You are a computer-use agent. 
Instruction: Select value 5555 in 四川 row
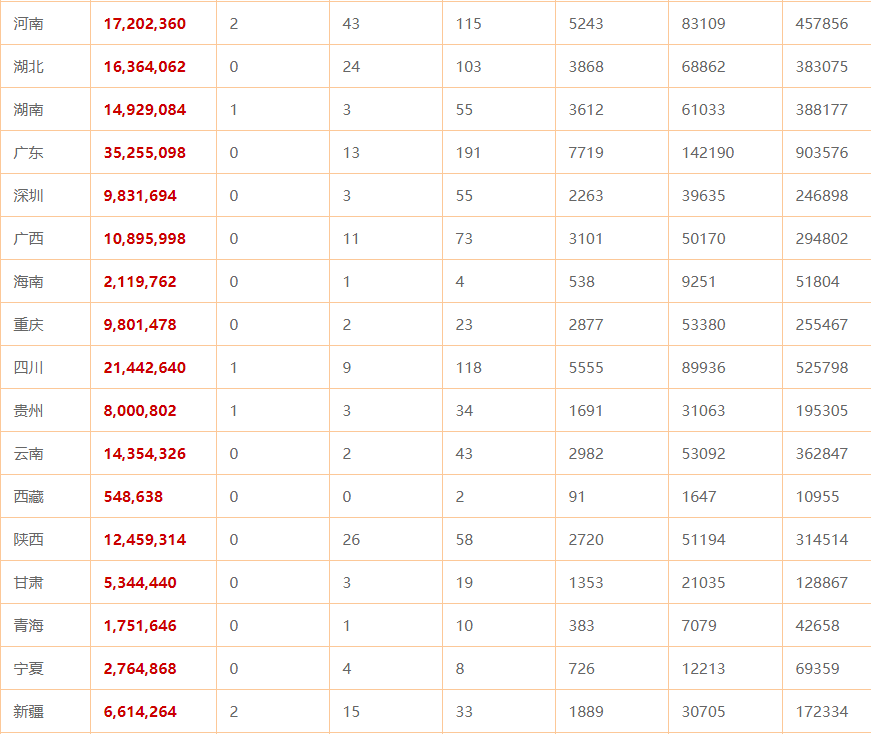(x=585, y=368)
